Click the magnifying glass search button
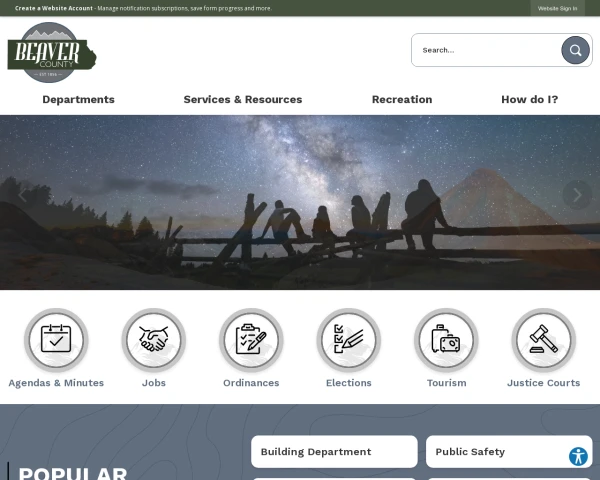This screenshot has height=480, width=600. (x=575, y=50)
